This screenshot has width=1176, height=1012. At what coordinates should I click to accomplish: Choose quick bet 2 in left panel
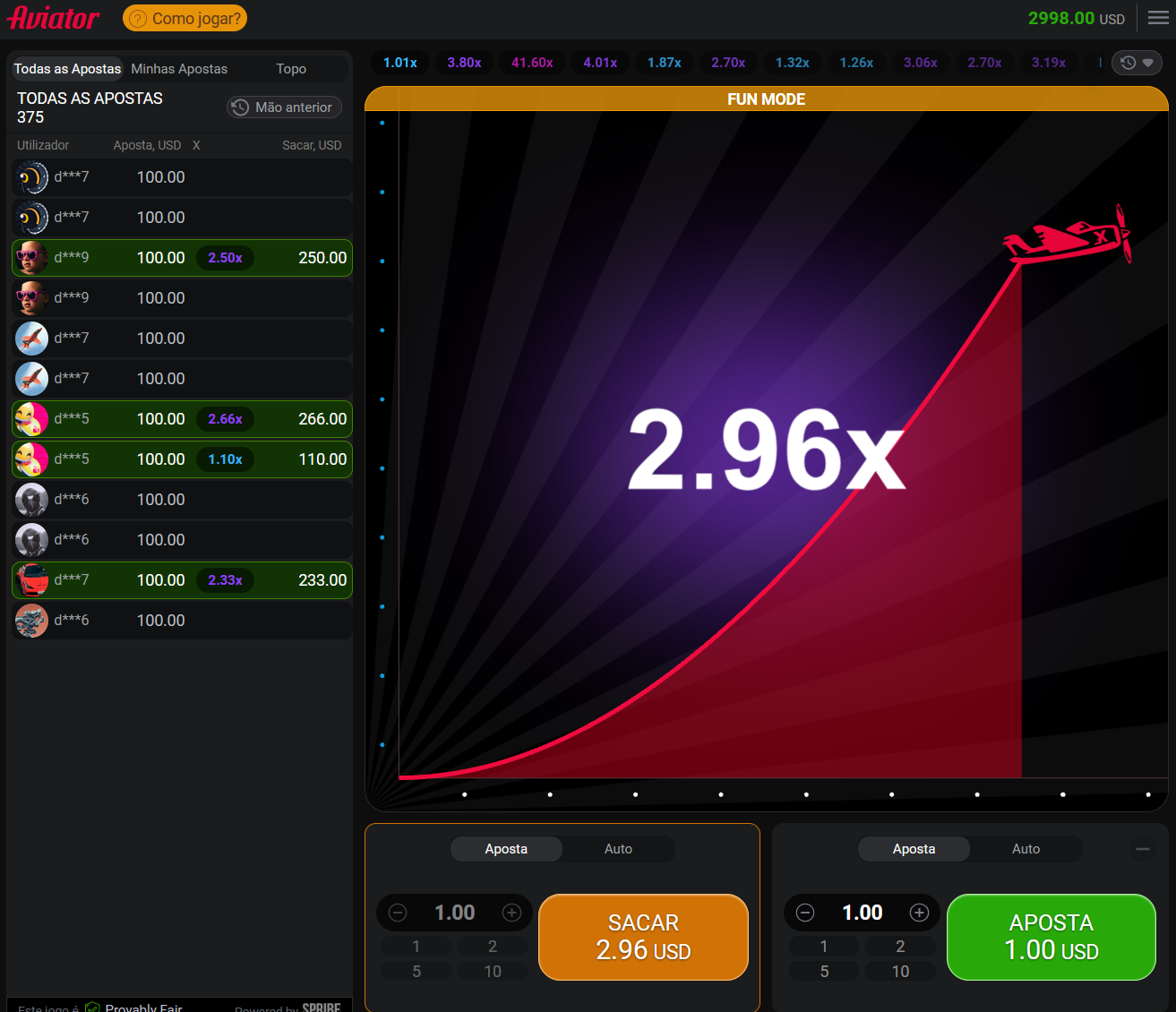[x=493, y=947]
